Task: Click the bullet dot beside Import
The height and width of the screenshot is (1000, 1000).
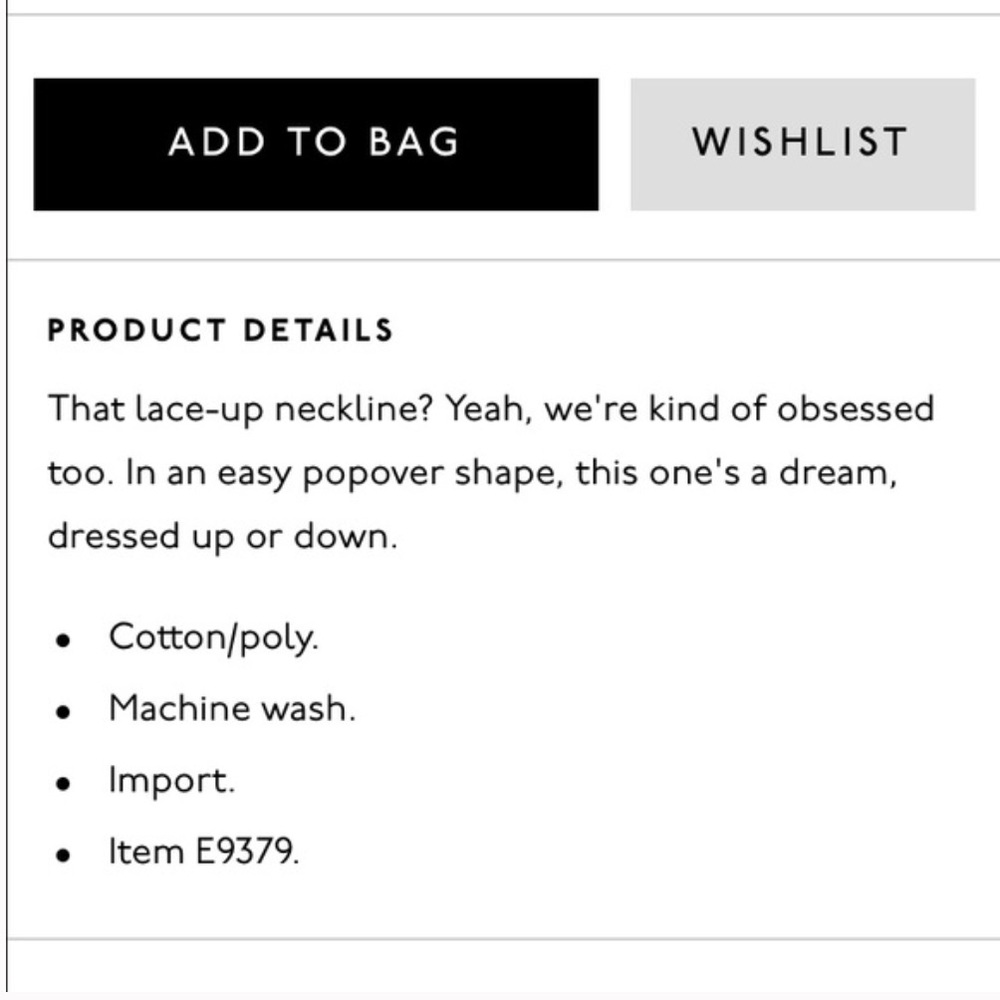Action: click(62, 783)
